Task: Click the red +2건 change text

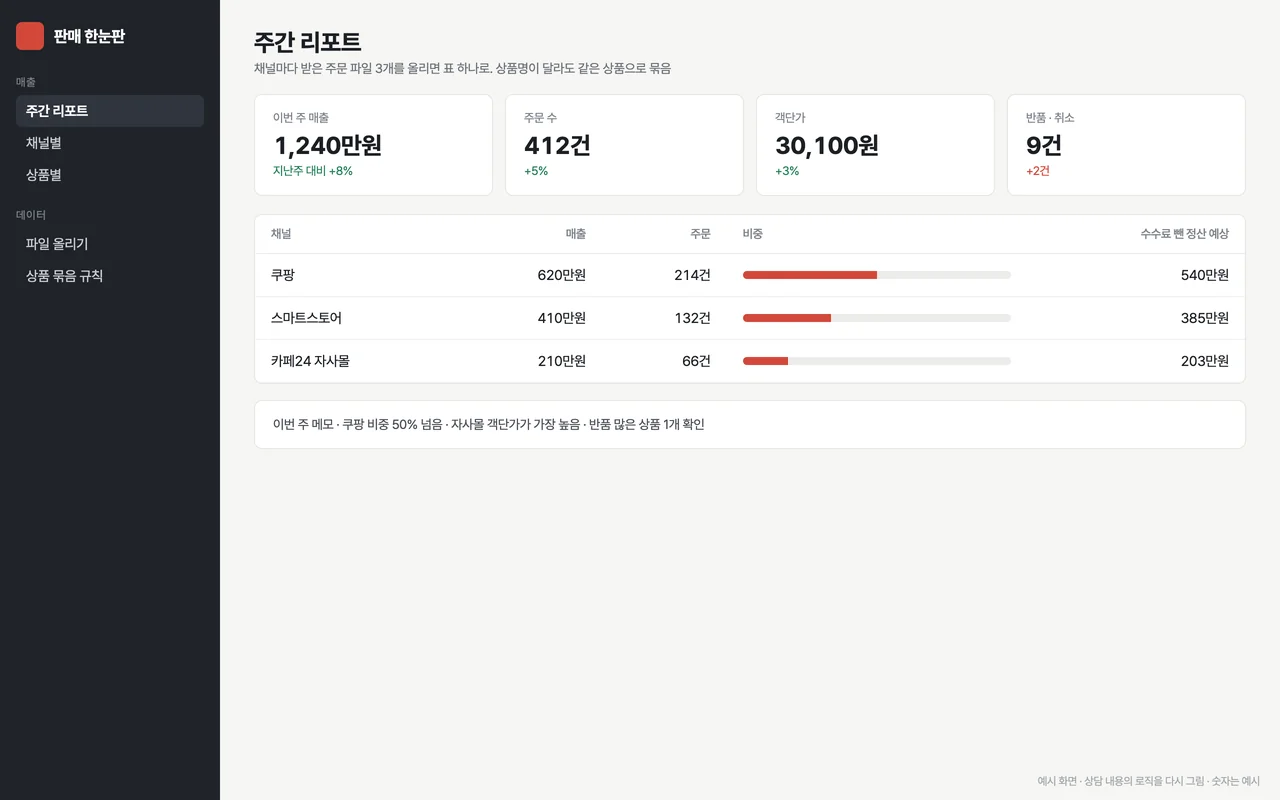Action: [1038, 171]
